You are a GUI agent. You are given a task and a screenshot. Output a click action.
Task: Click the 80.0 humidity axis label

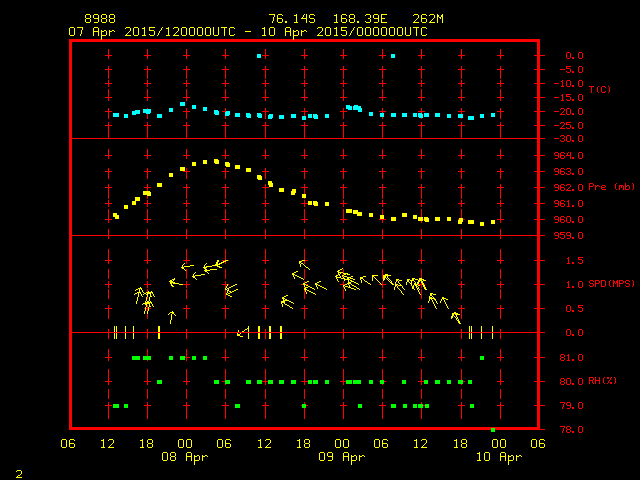click(x=571, y=382)
